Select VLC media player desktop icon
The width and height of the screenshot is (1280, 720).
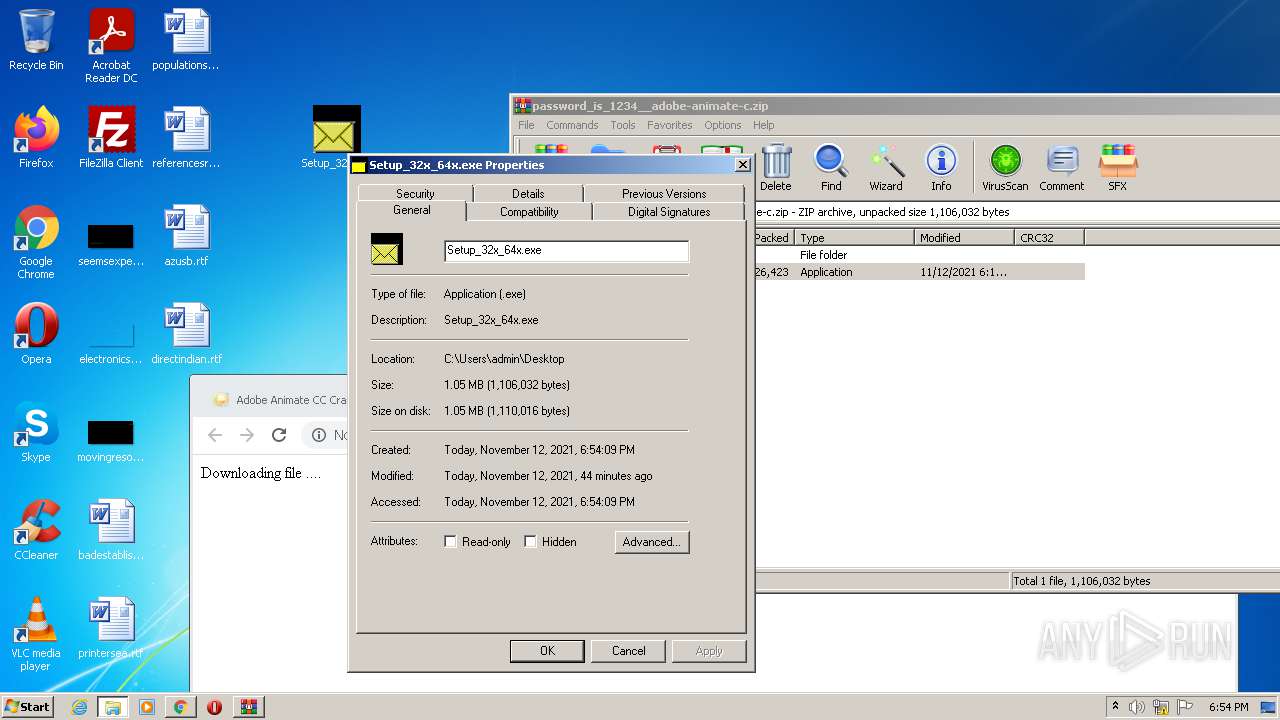click(x=36, y=634)
